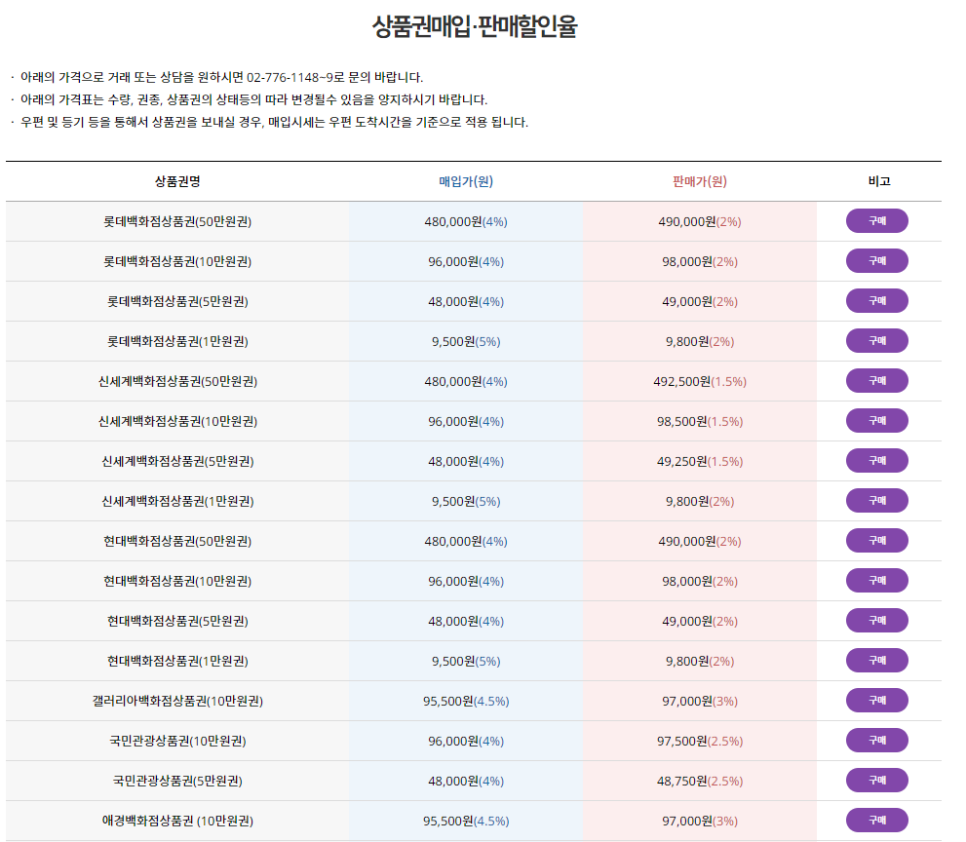Click 구매 button for 현대백화점상품권(50만원권)
Viewport: 966px width, 842px height.
tap(877, 540)
